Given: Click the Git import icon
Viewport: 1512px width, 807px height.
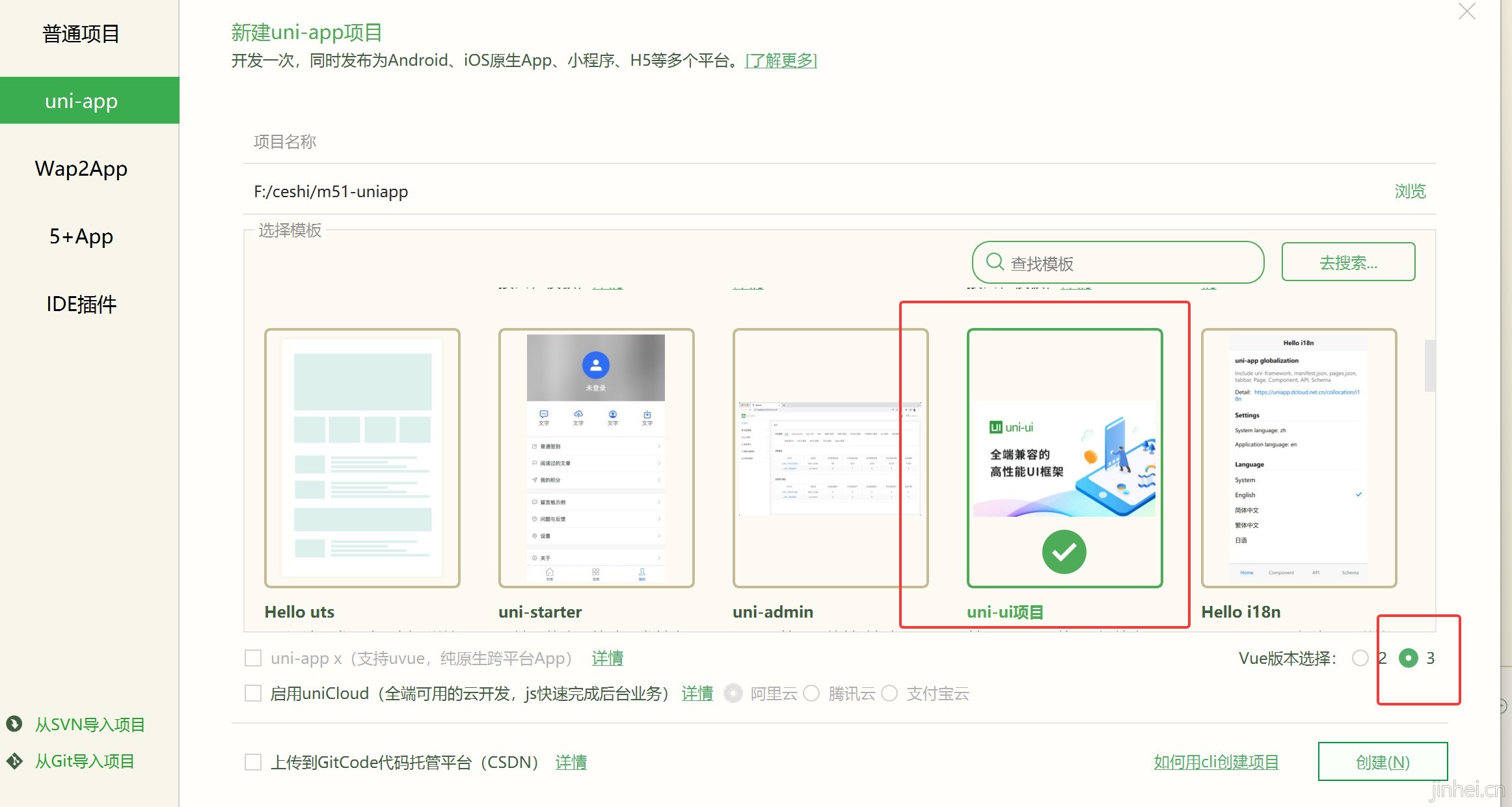Looking at the screenshot, I should click(14, 760).
